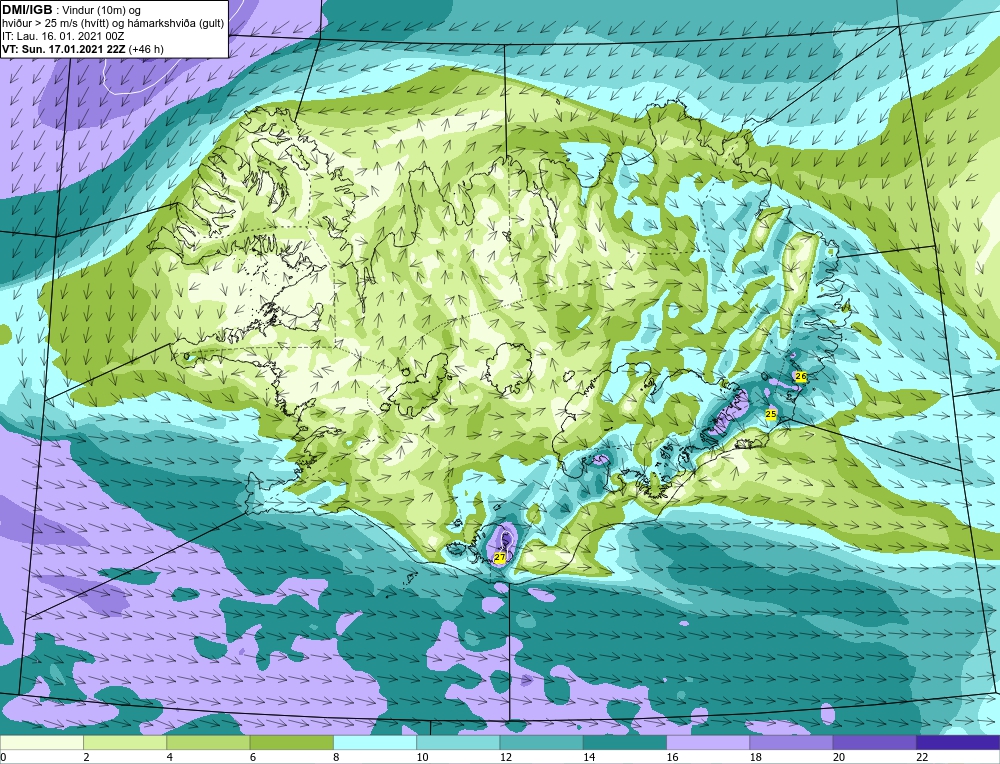This screenshot has width=1000, height=764.
Task: Select the 4–6 m/s green legend swatch
Action: click(x=208, y=743)
